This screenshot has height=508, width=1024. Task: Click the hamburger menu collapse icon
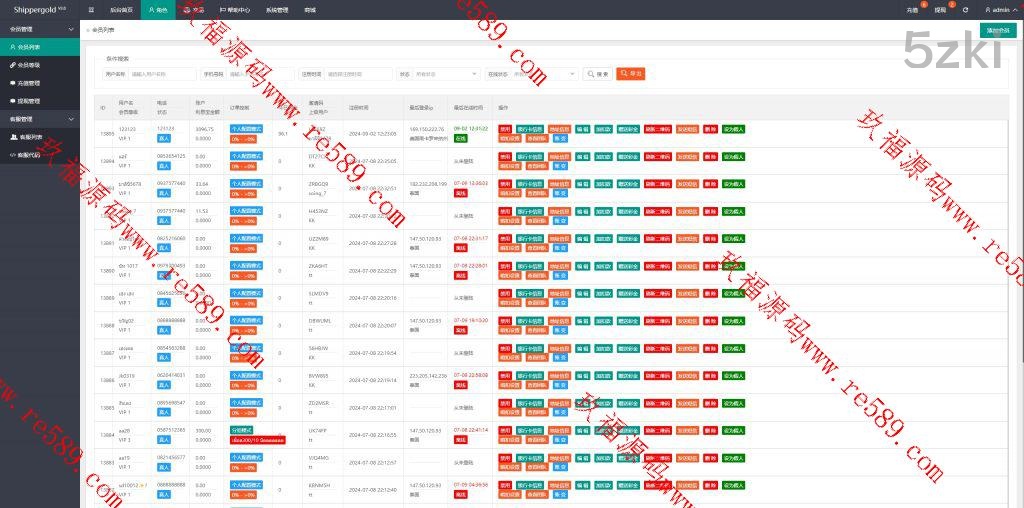click(92, 9)
